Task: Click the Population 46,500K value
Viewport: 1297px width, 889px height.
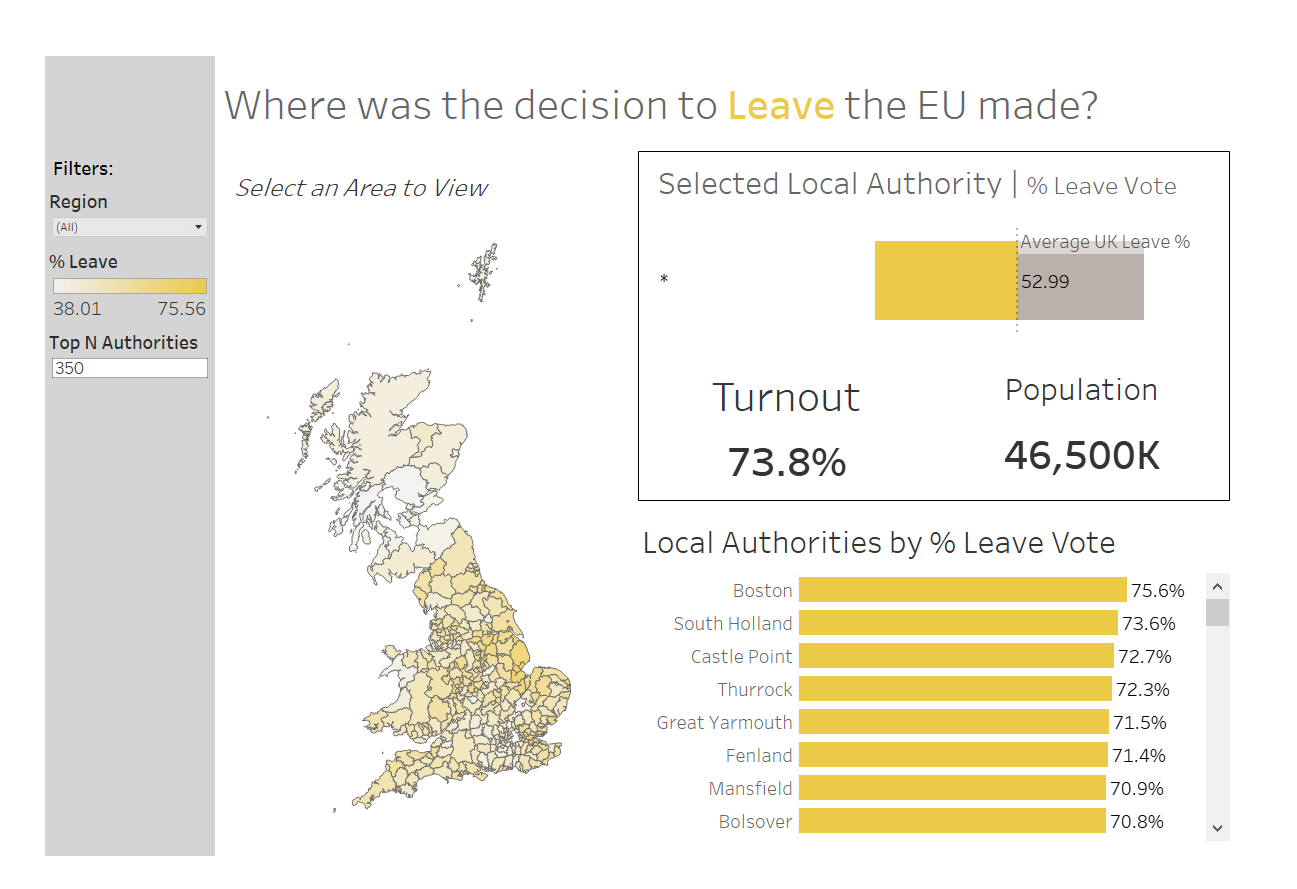Action: pos(1081,456)
